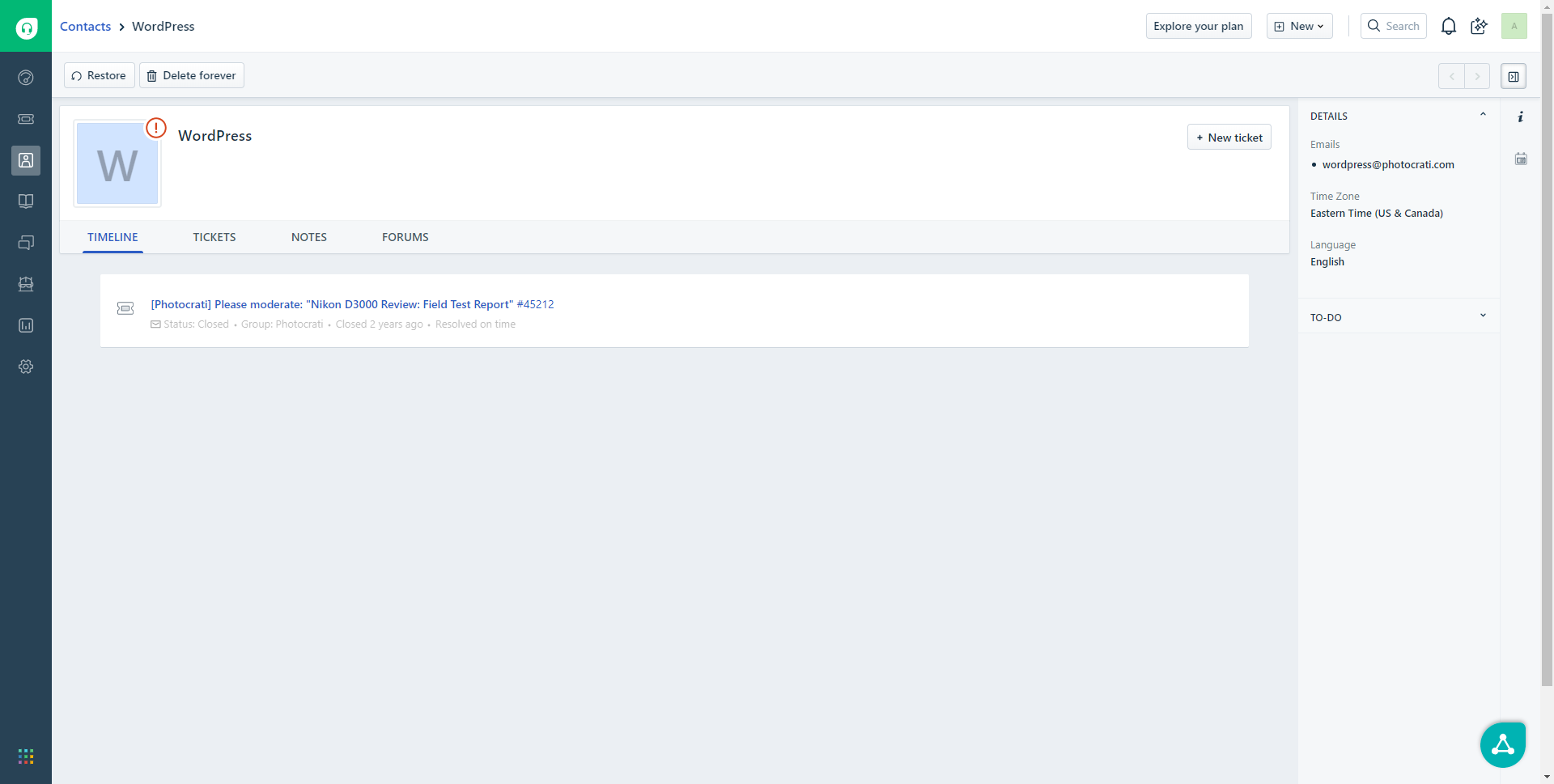Open the Freshdesk logo home

point(26,26)
